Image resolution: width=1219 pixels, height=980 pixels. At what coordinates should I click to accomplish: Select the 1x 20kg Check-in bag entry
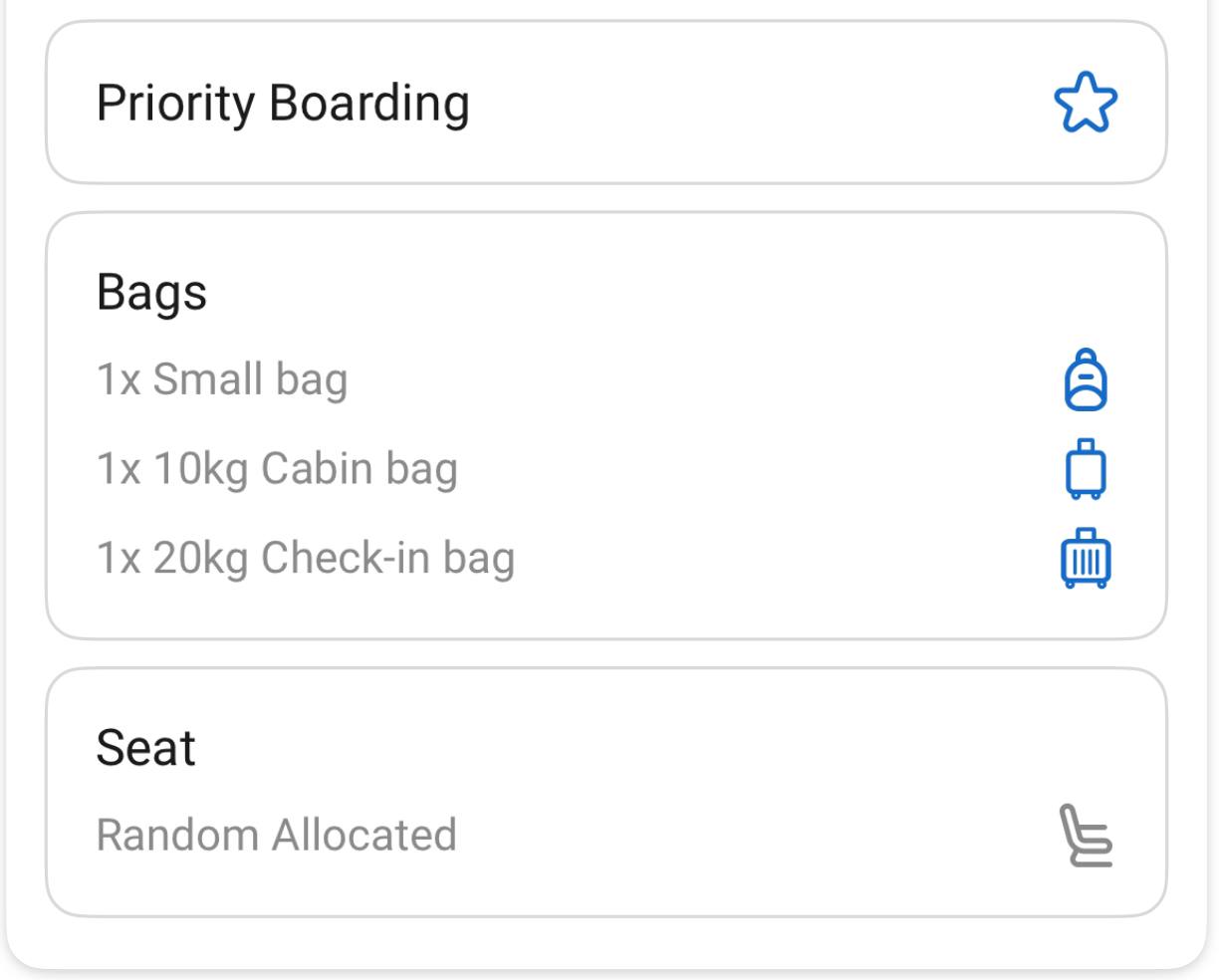(306, 559)
